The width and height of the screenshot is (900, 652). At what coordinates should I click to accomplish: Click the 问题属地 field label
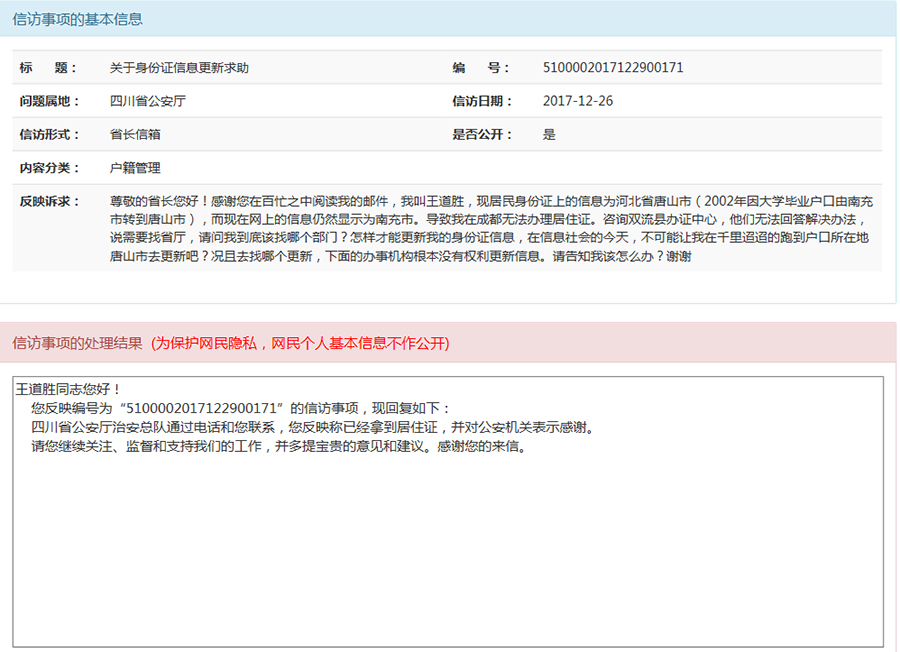point(47,101)
